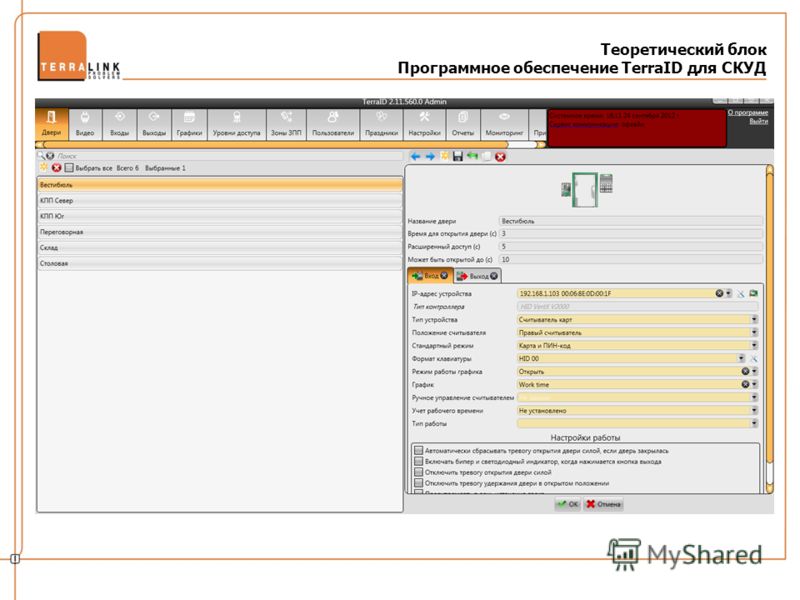
Task: Click the new door star icon in detail toolbar
Action: click(x=444, y=156)
